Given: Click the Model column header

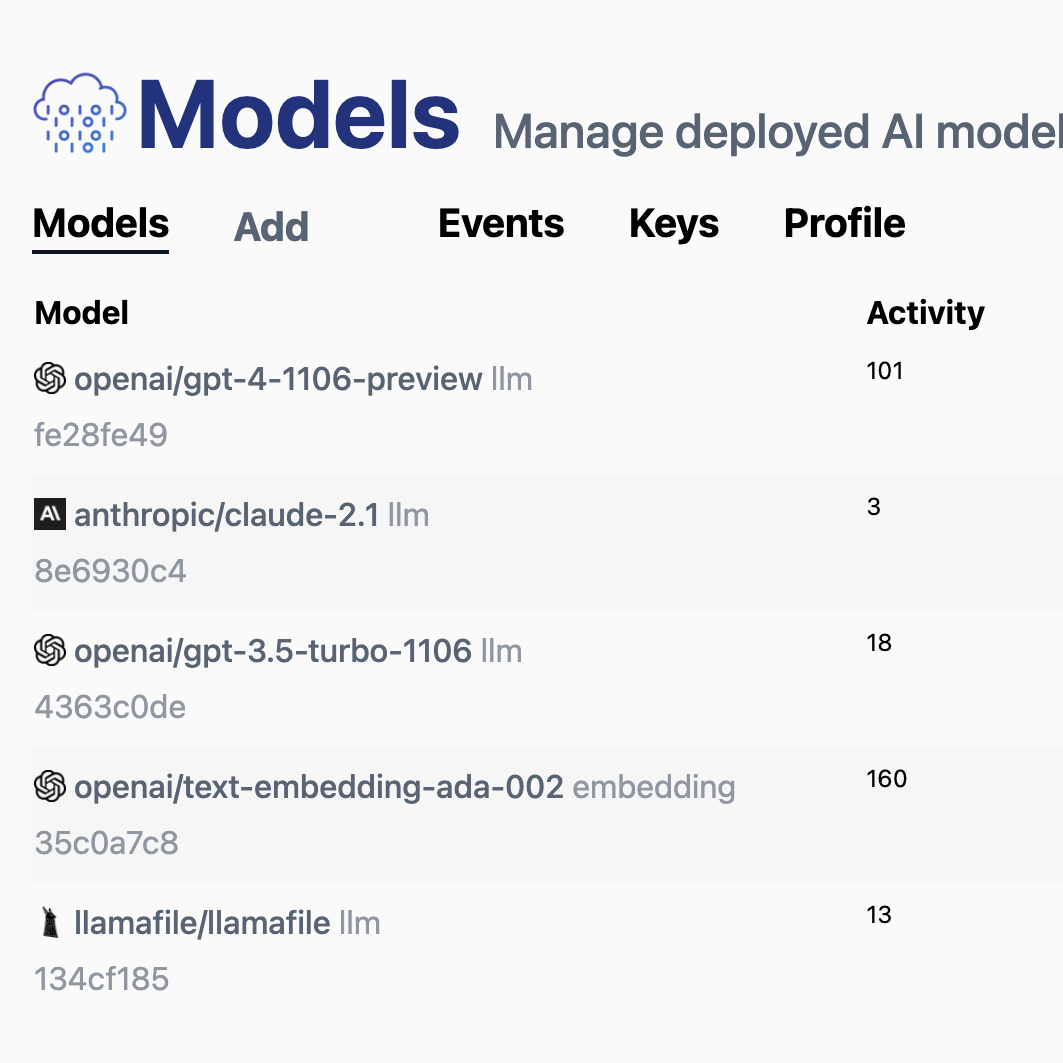Looking at the screenshot, I should (x=81, y=312).
